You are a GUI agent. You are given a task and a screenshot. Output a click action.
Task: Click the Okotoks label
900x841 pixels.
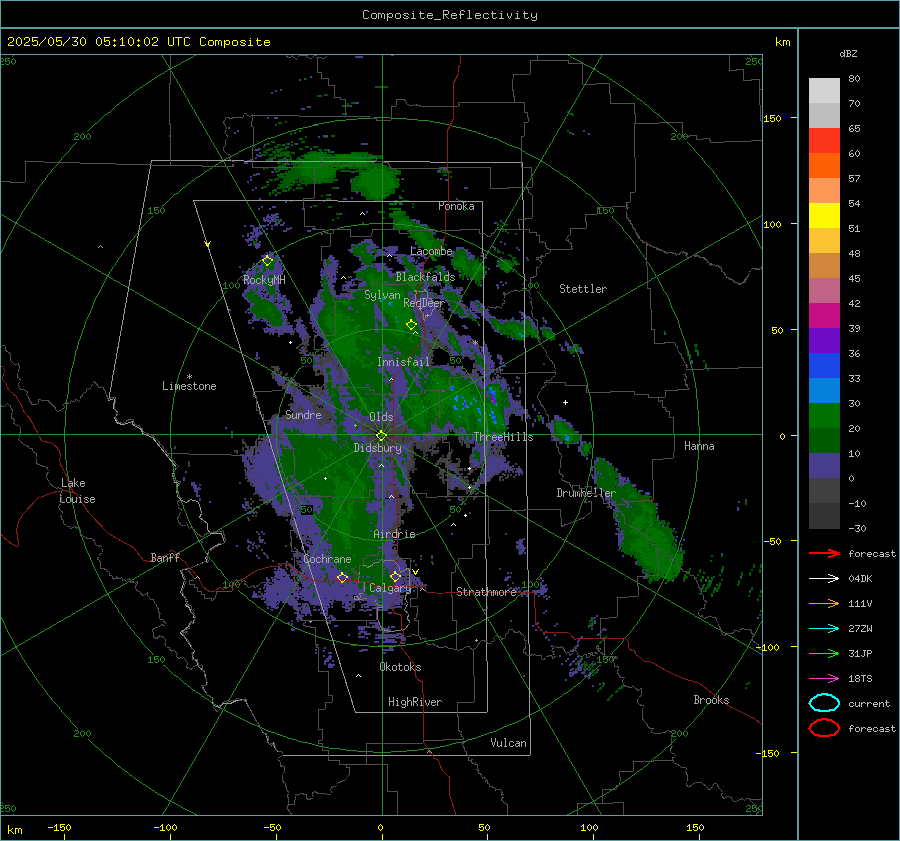click(x=400, y=667)
